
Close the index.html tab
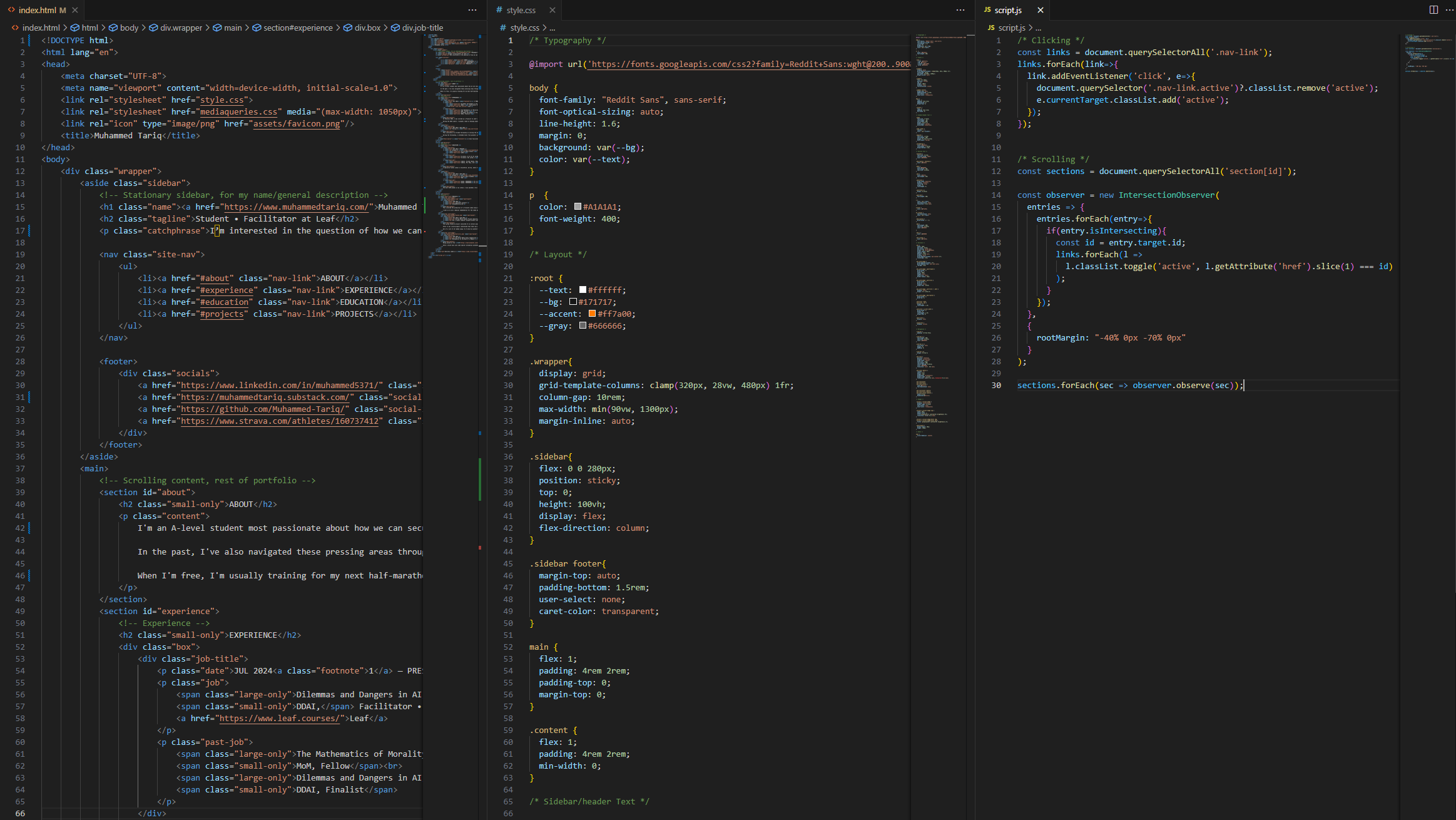pyautogui.click(x=75, y=10)
